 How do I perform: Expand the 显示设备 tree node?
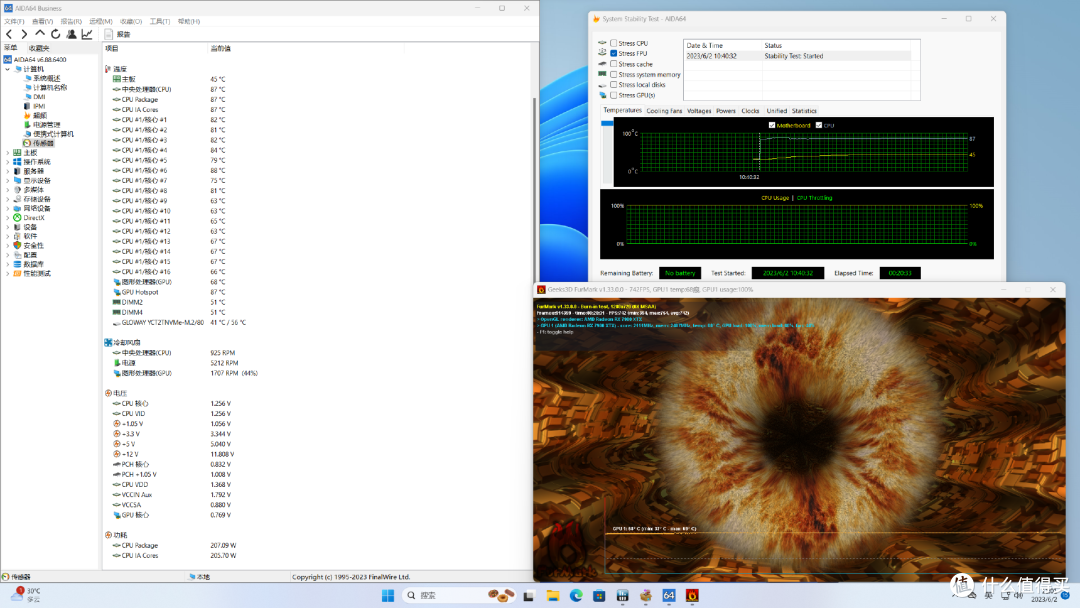point(8,180)
